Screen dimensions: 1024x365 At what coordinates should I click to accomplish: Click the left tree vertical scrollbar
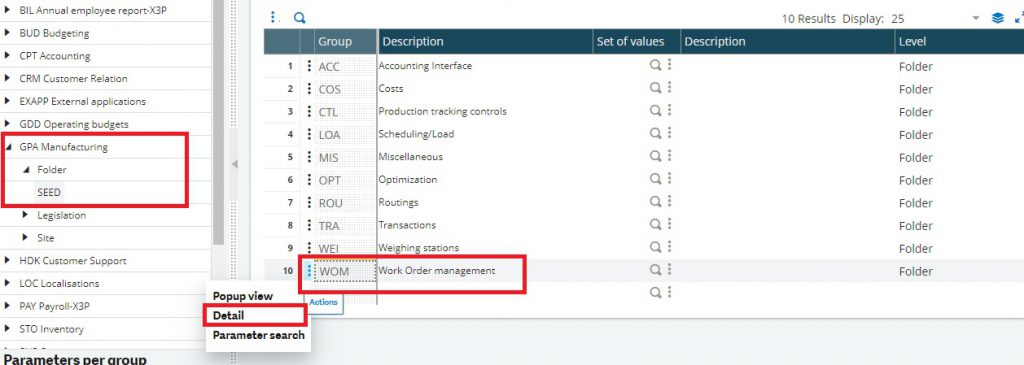218,122
